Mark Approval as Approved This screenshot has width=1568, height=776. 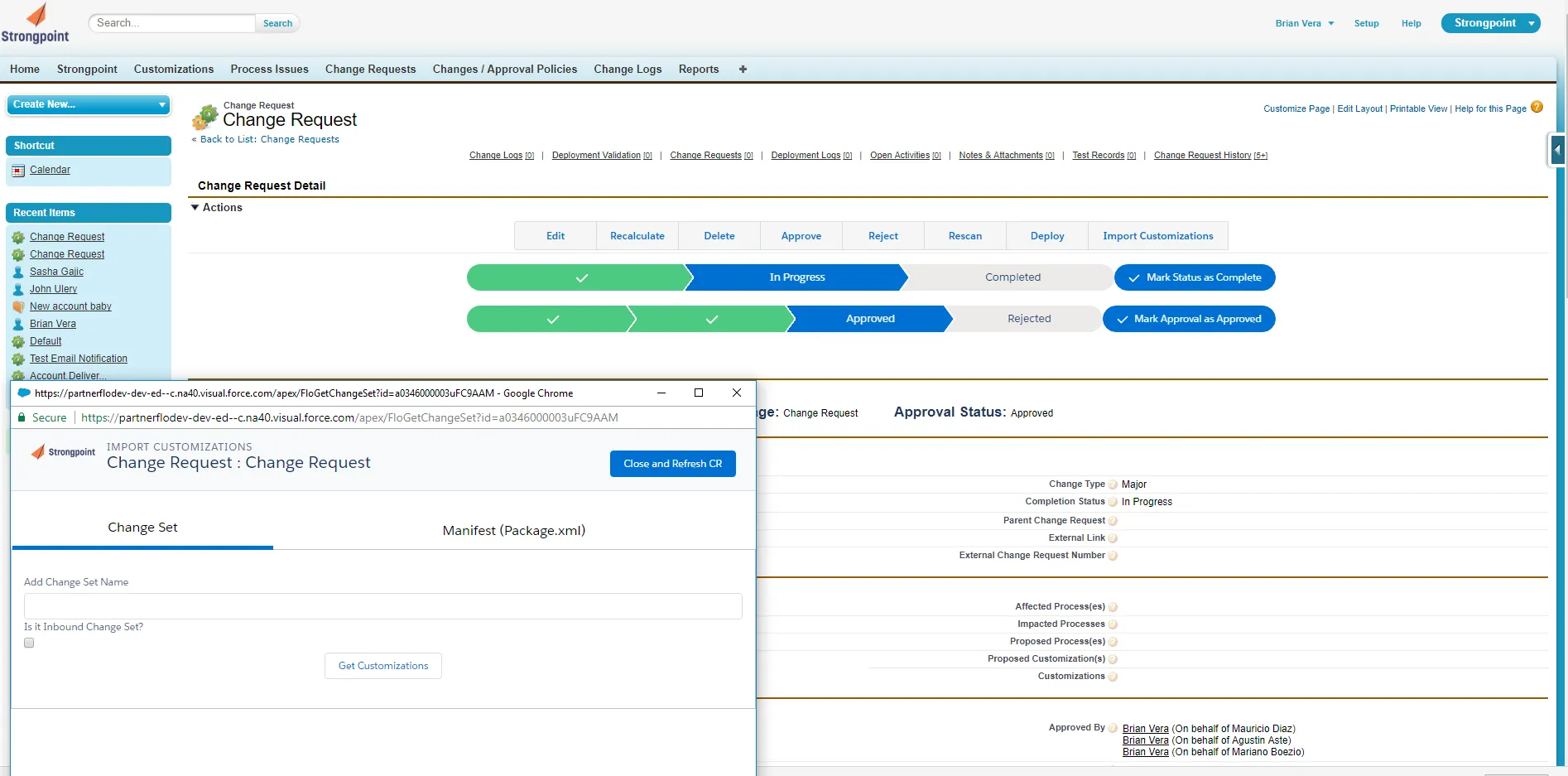tap(1189, 319)
